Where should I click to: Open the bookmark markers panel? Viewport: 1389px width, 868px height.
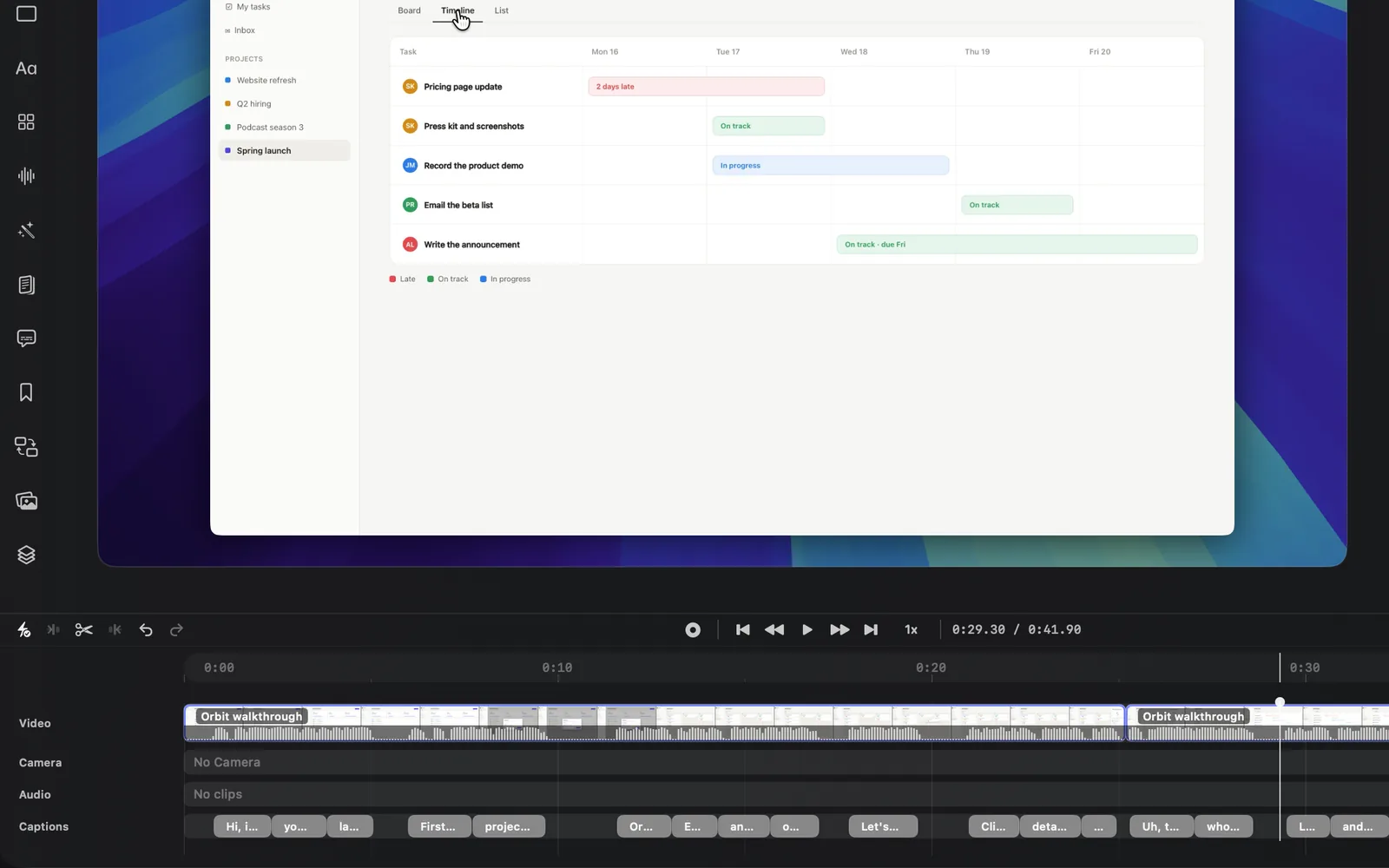click(26, 392)
